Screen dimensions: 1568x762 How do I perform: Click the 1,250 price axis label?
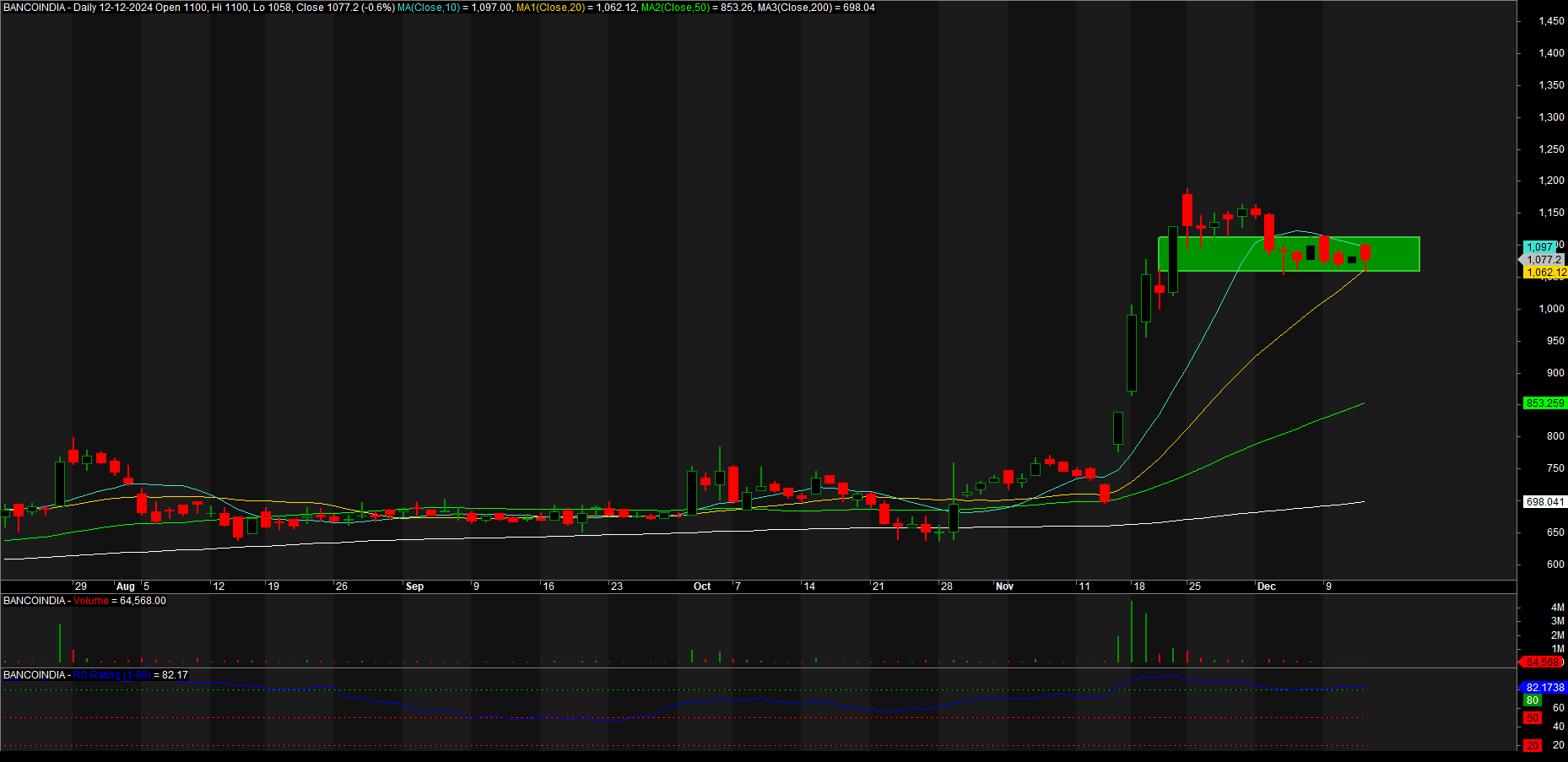(x=1551, y=149)
